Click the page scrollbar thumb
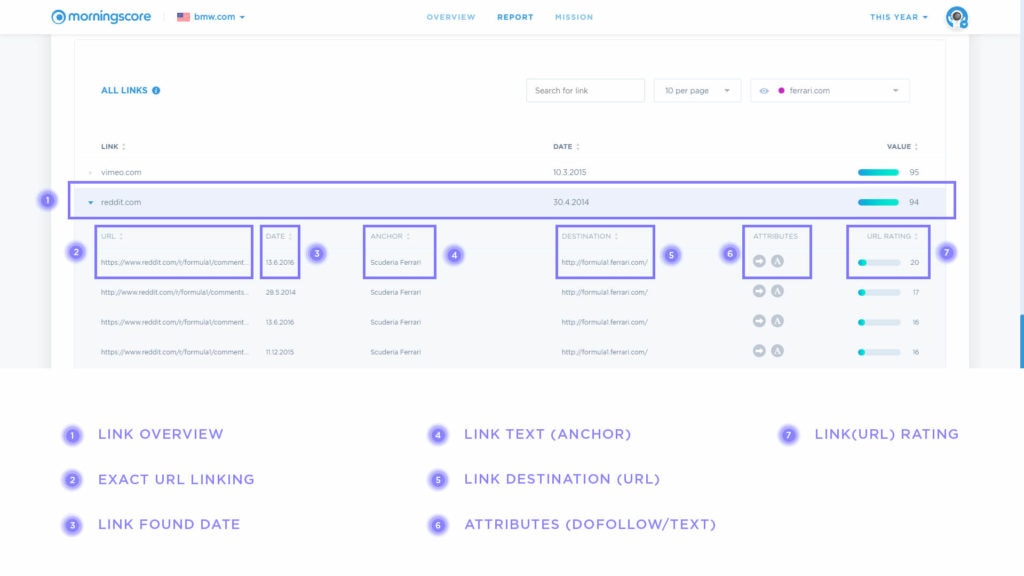1024x576 pixels. (x=1021, y=342)
